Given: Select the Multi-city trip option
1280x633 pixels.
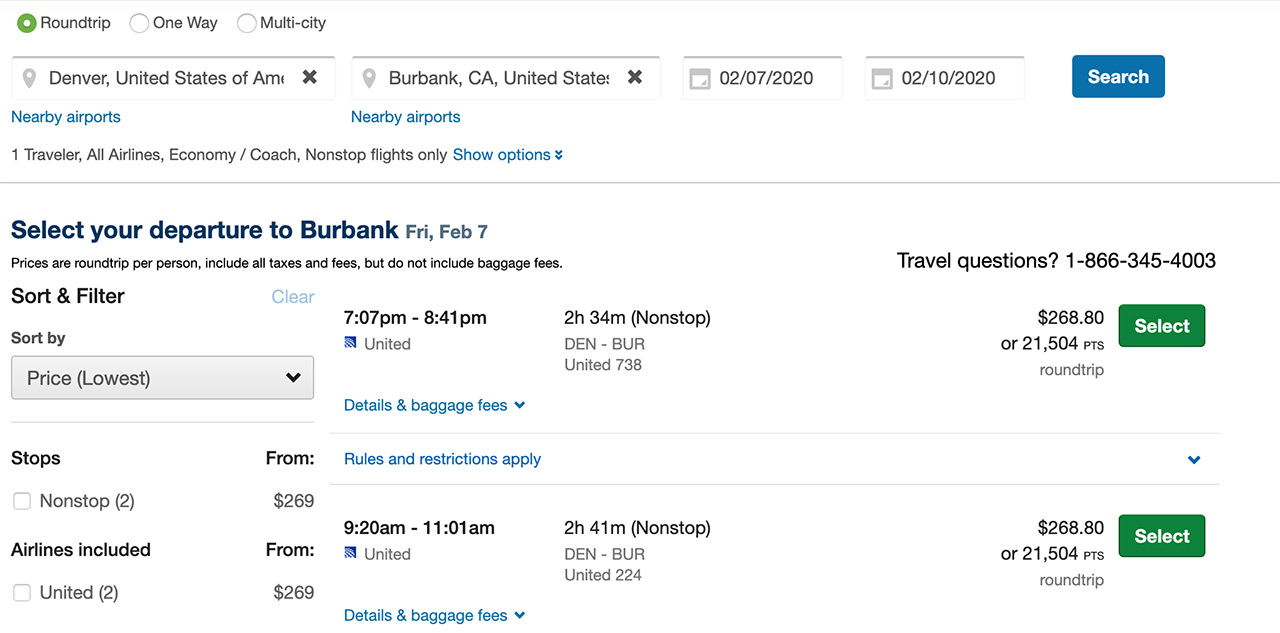Looking at the screenshot, I should pyautogui.click(x=247, y=23).
